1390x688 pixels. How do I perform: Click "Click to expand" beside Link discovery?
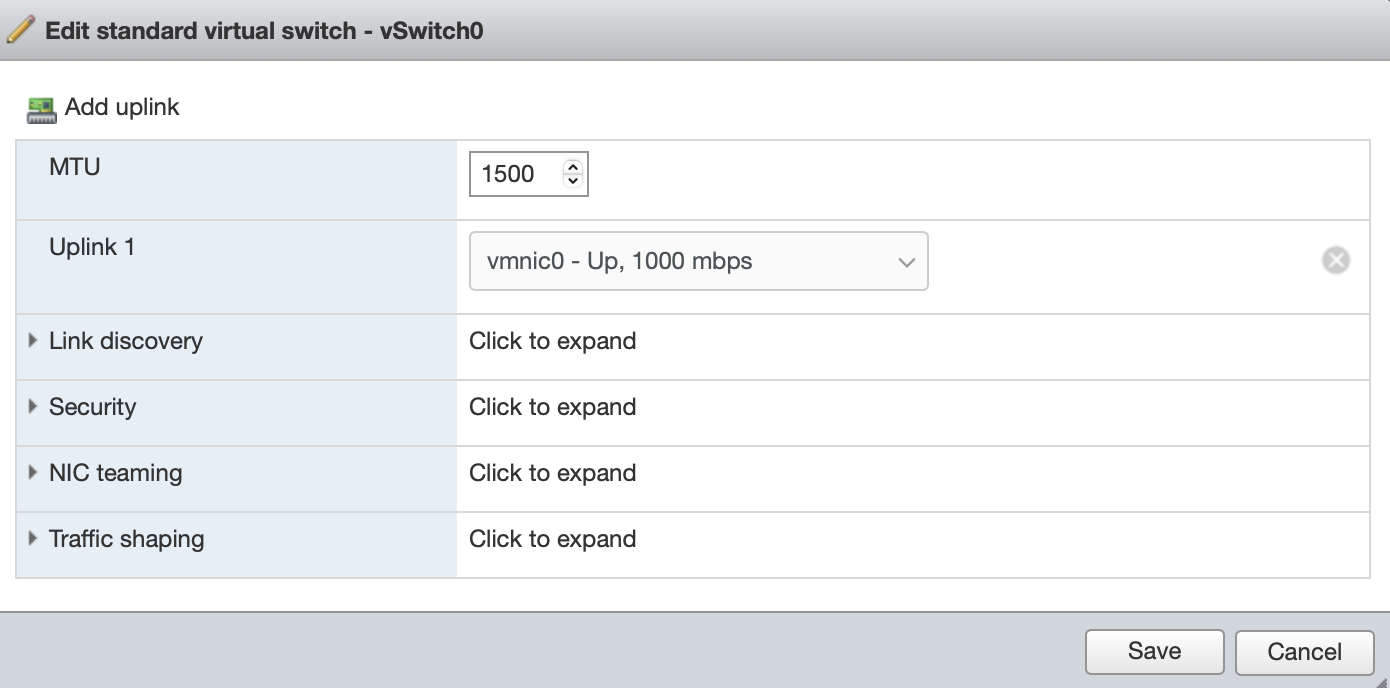[552, 341]
